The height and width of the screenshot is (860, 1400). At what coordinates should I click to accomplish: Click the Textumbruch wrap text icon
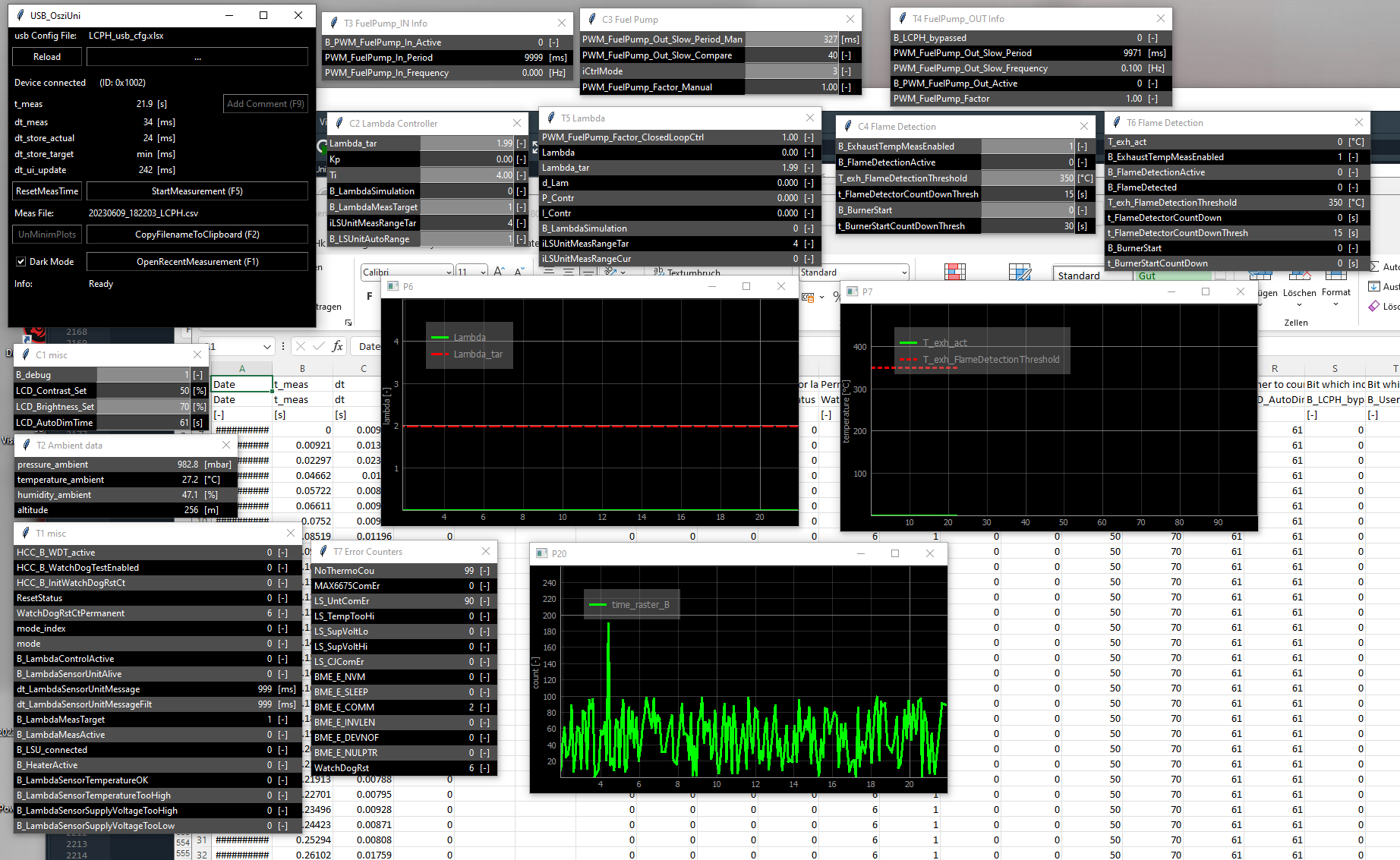pyautogui.click(x=657, y=272)
